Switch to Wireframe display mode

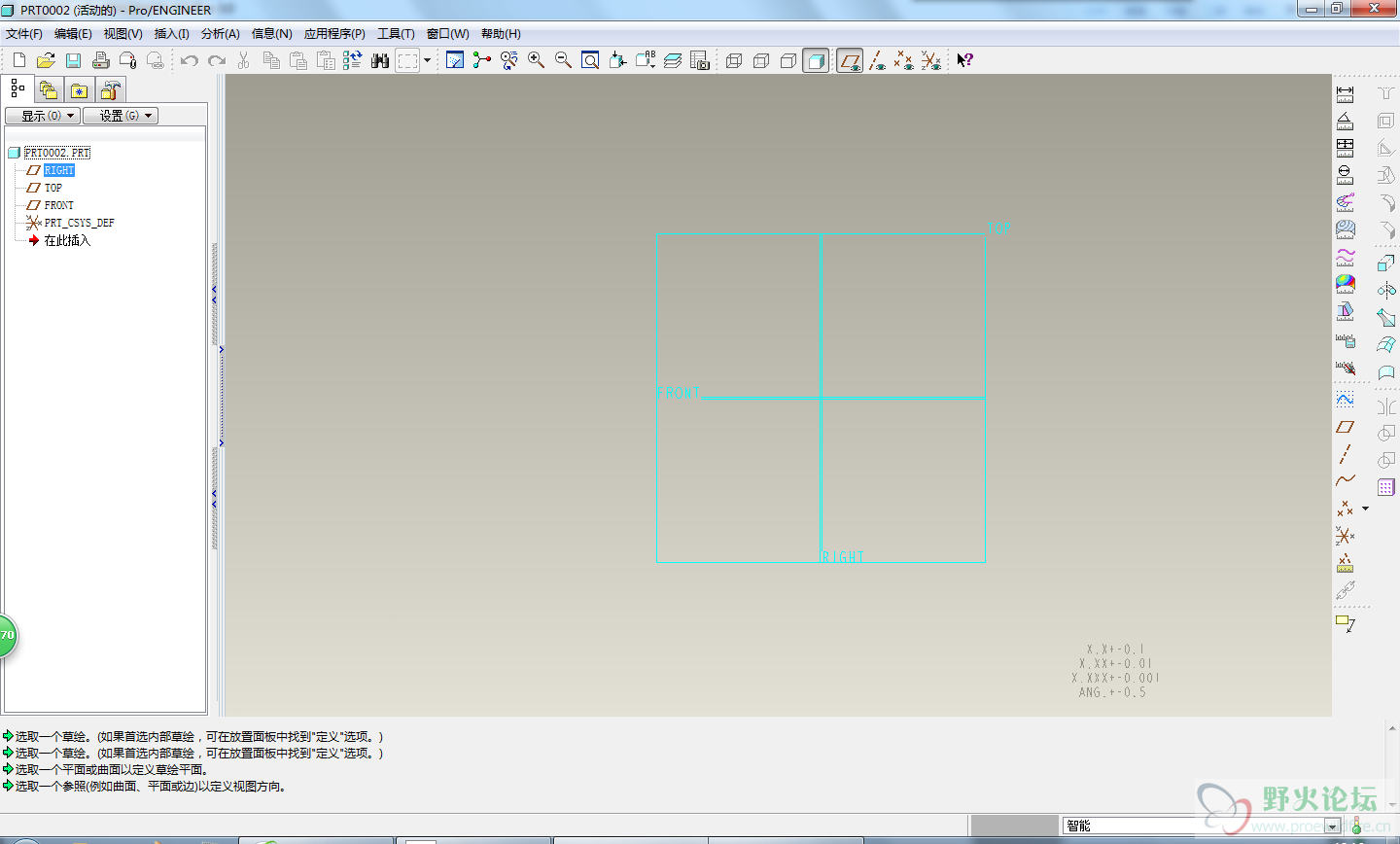734,60
